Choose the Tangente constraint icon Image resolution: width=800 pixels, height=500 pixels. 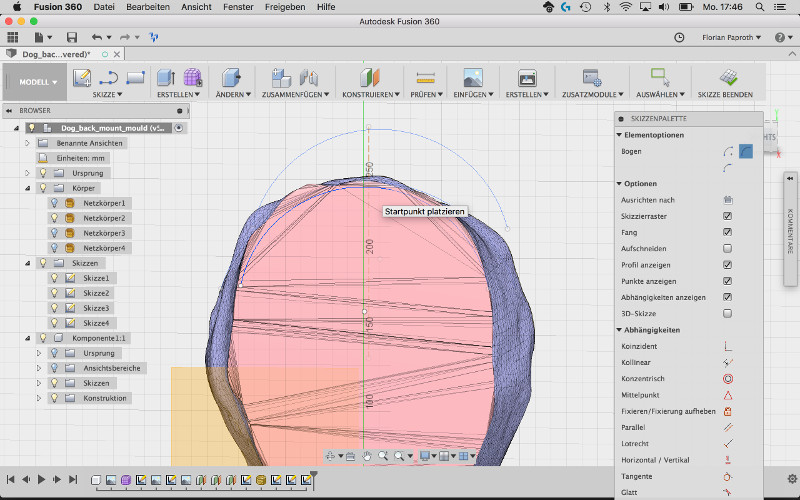pyautogui.click(x=727, y=476)
